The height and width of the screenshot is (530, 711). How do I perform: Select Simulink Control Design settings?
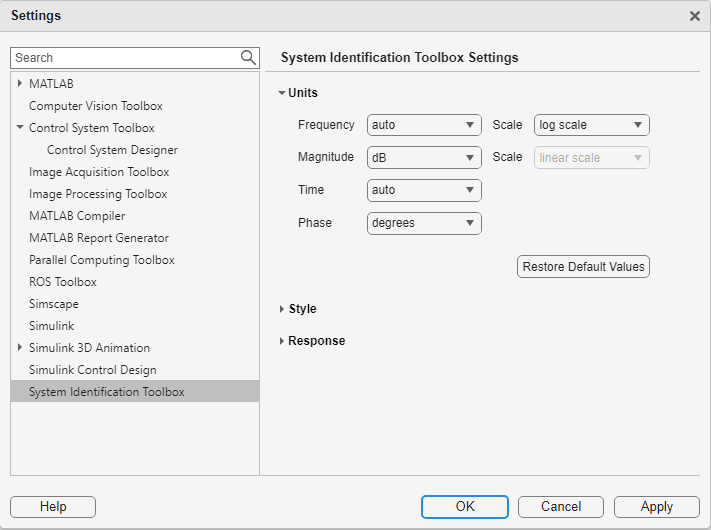(x=93, y=370)
